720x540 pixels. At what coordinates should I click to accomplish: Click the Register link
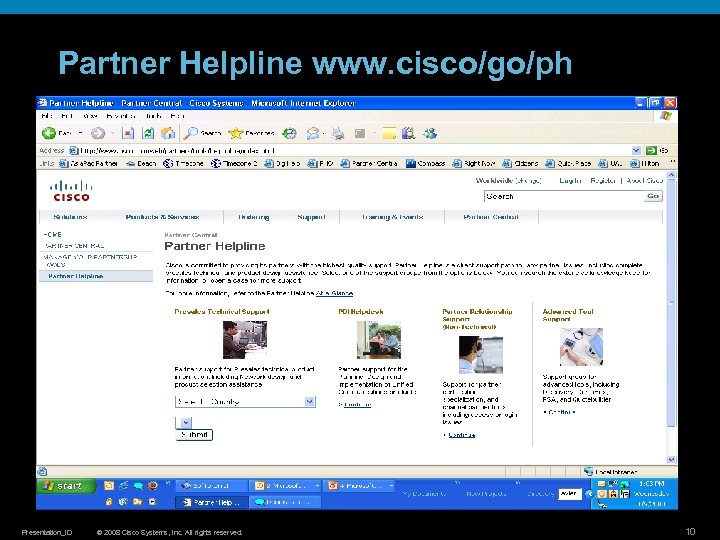pyautogui.click(x=603, y=180)
